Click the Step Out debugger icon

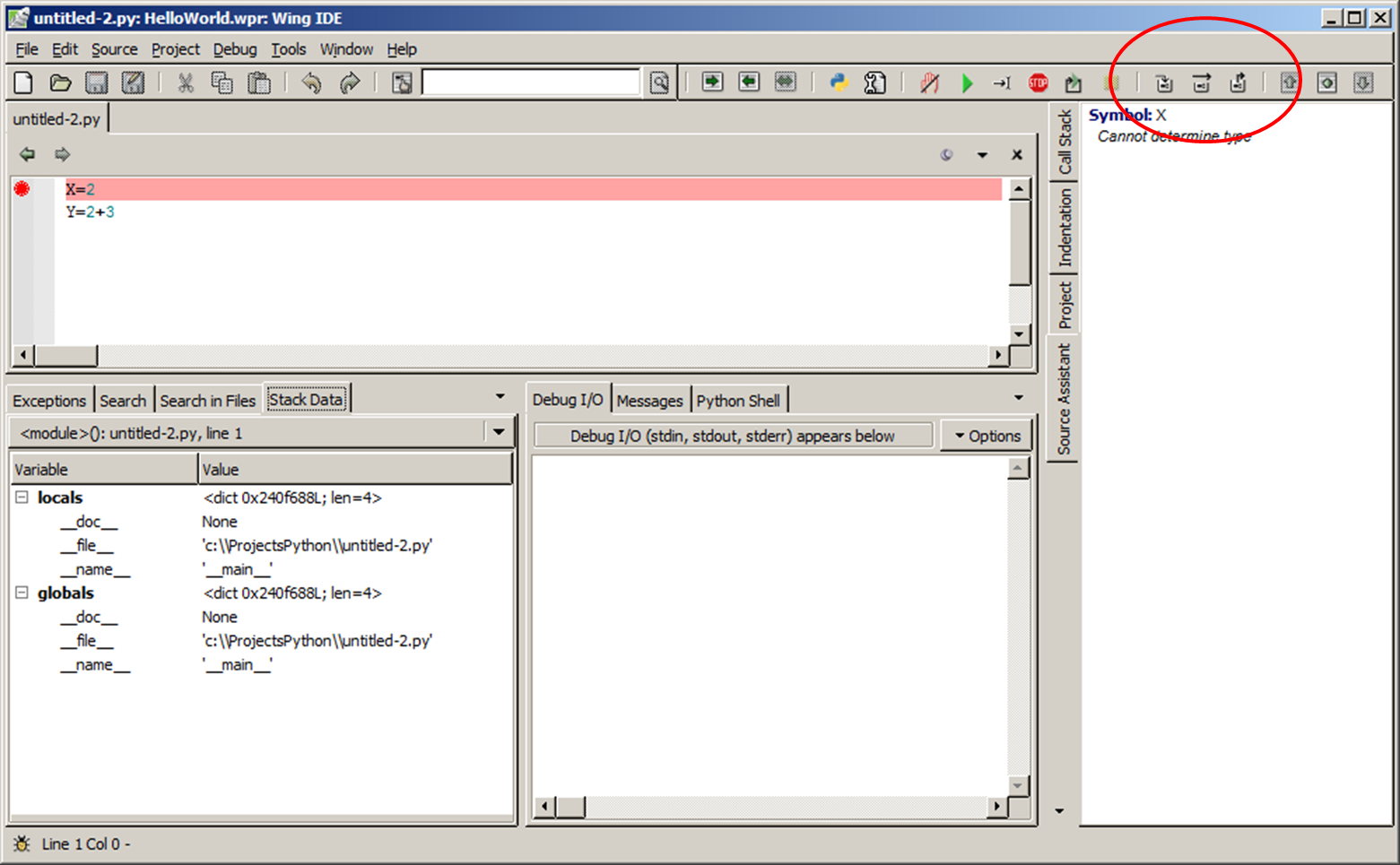tap(1238, 83)
